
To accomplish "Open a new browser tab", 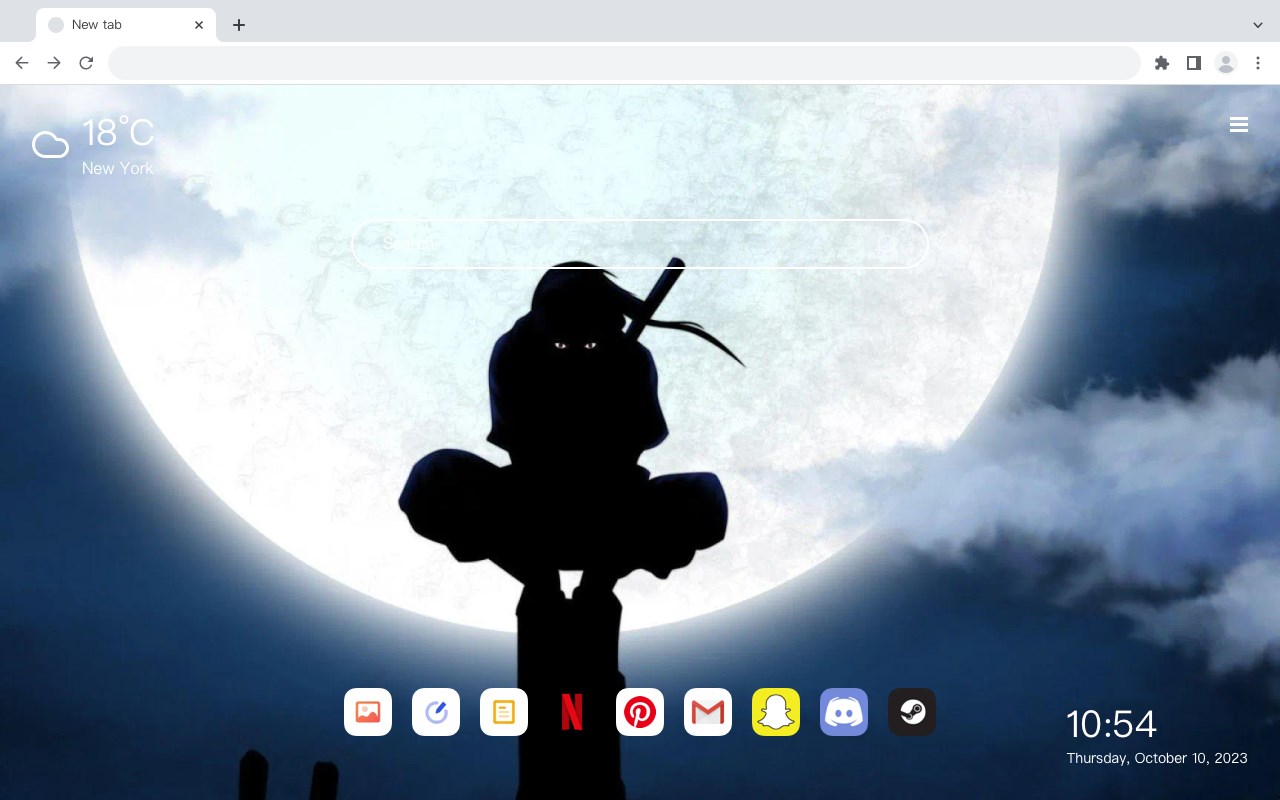I will coord(238,25).
